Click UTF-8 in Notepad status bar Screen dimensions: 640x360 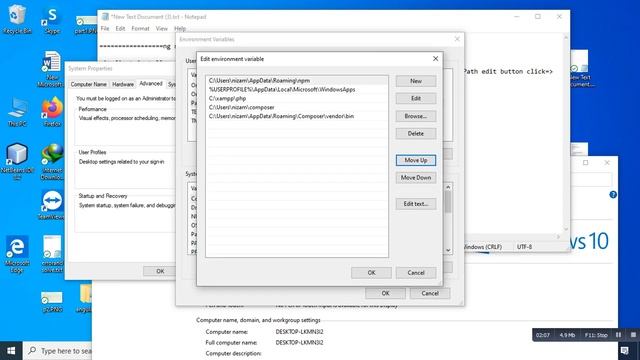(x=524, y=247)
